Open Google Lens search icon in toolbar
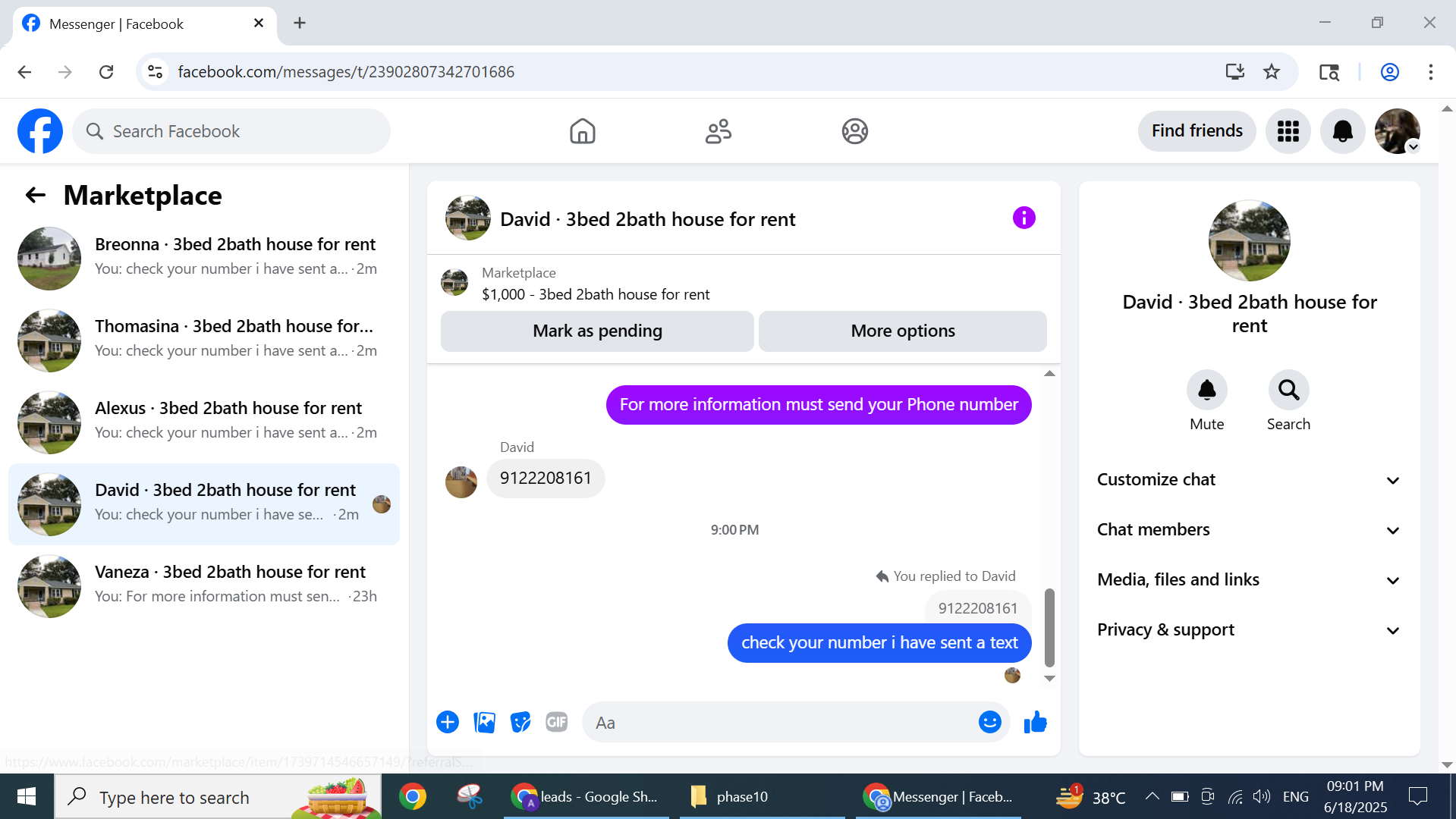Viewport: 1456px width, 819px height. click(1329, 72)
